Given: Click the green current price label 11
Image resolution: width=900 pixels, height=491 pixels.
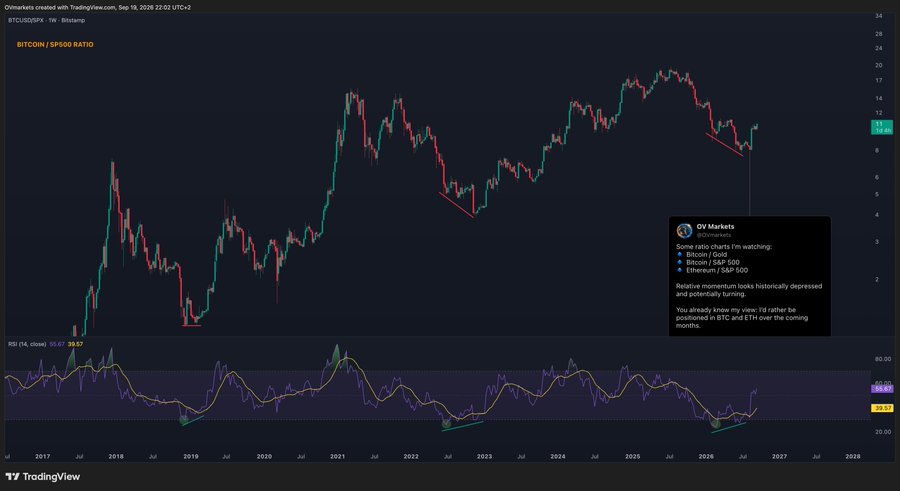Looking at the screenshot, I should coord(882,127).
